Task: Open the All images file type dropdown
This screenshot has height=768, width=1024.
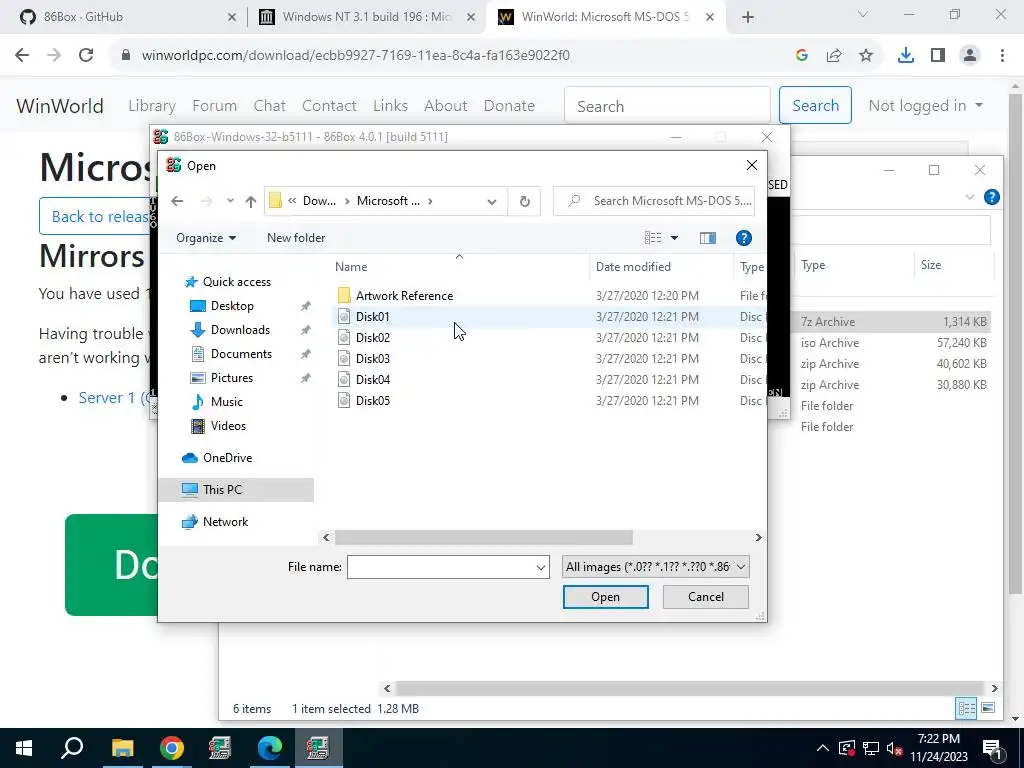Action: pyautogui.click(x=655, y=567)
